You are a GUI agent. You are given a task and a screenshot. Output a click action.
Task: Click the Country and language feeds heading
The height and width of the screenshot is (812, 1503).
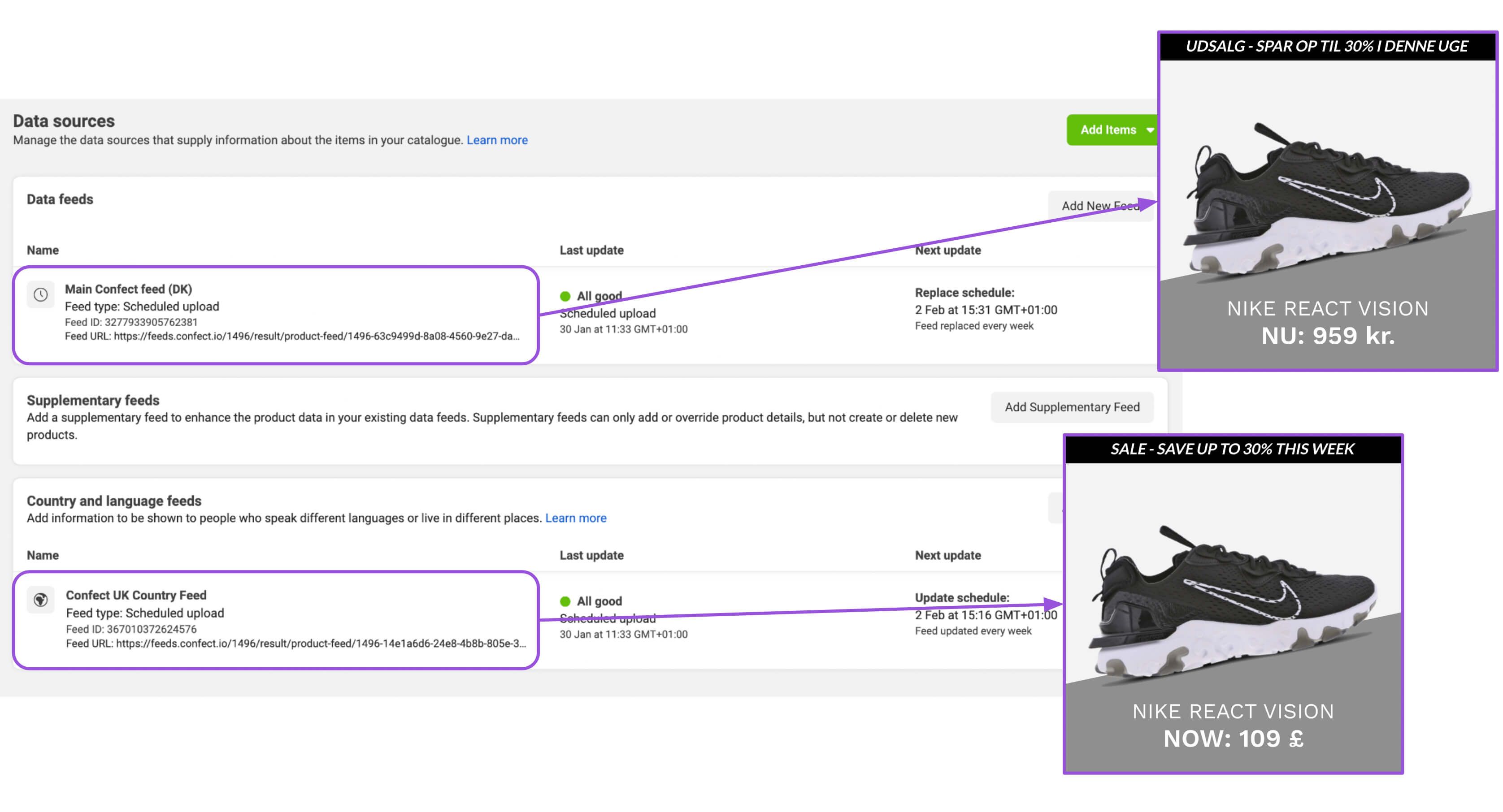[114, 501]
